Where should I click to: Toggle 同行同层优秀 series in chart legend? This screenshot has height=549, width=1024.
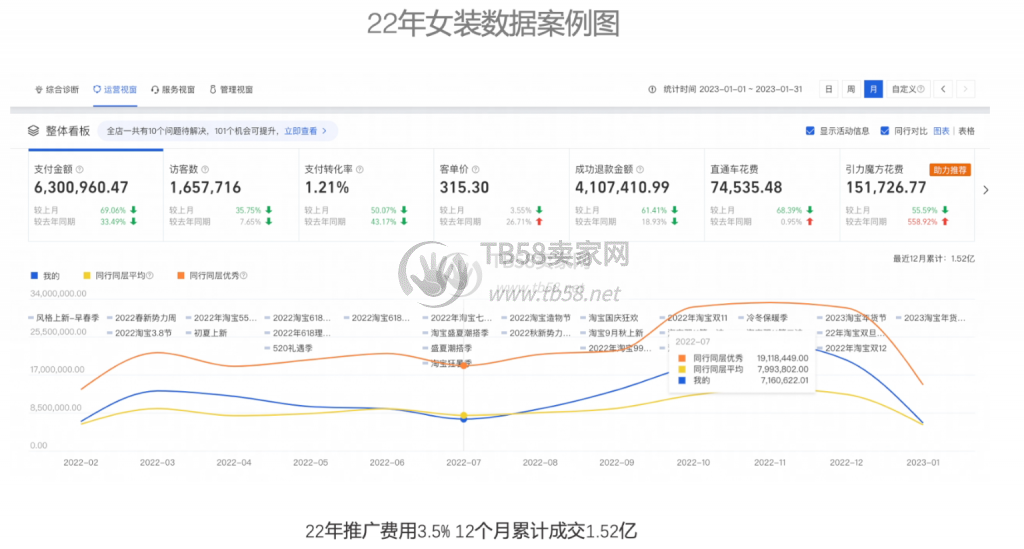[x=212, y=275]
